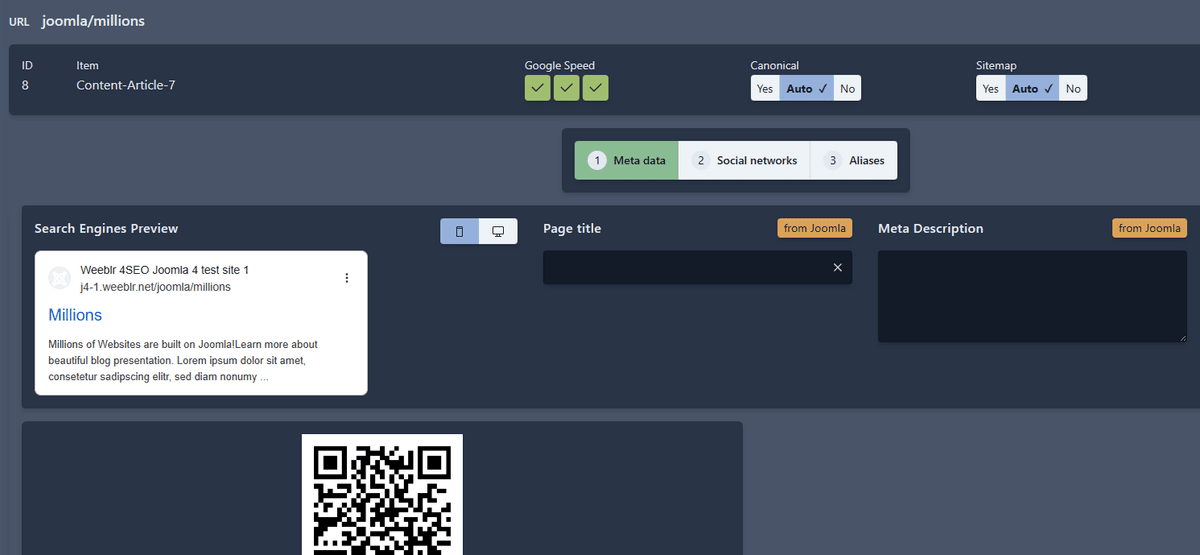Set Canonical to Yes

(765, 89)
